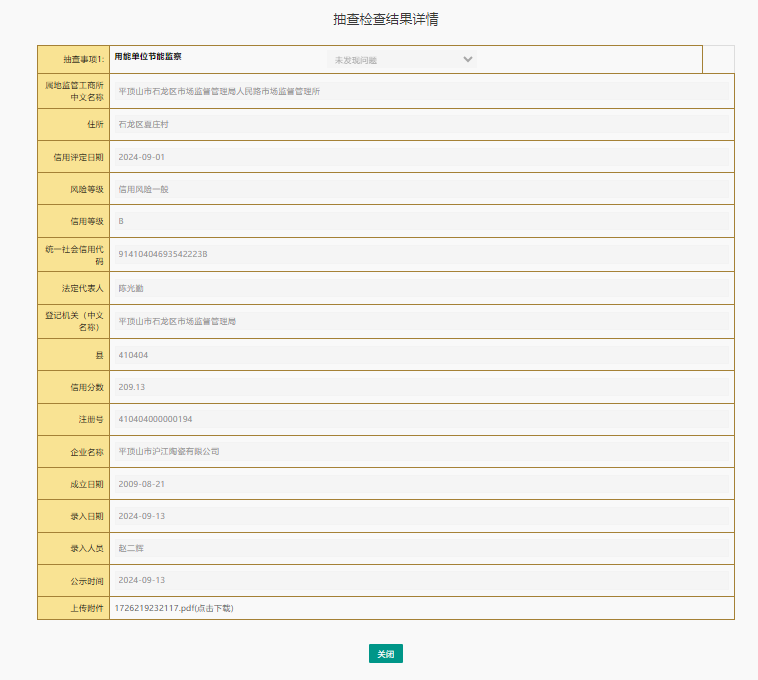Click the 住所 field showing 石龙区查庄村
Image resolution: width=758 pixels, height=680 pixels.
[x=421, y=125]
